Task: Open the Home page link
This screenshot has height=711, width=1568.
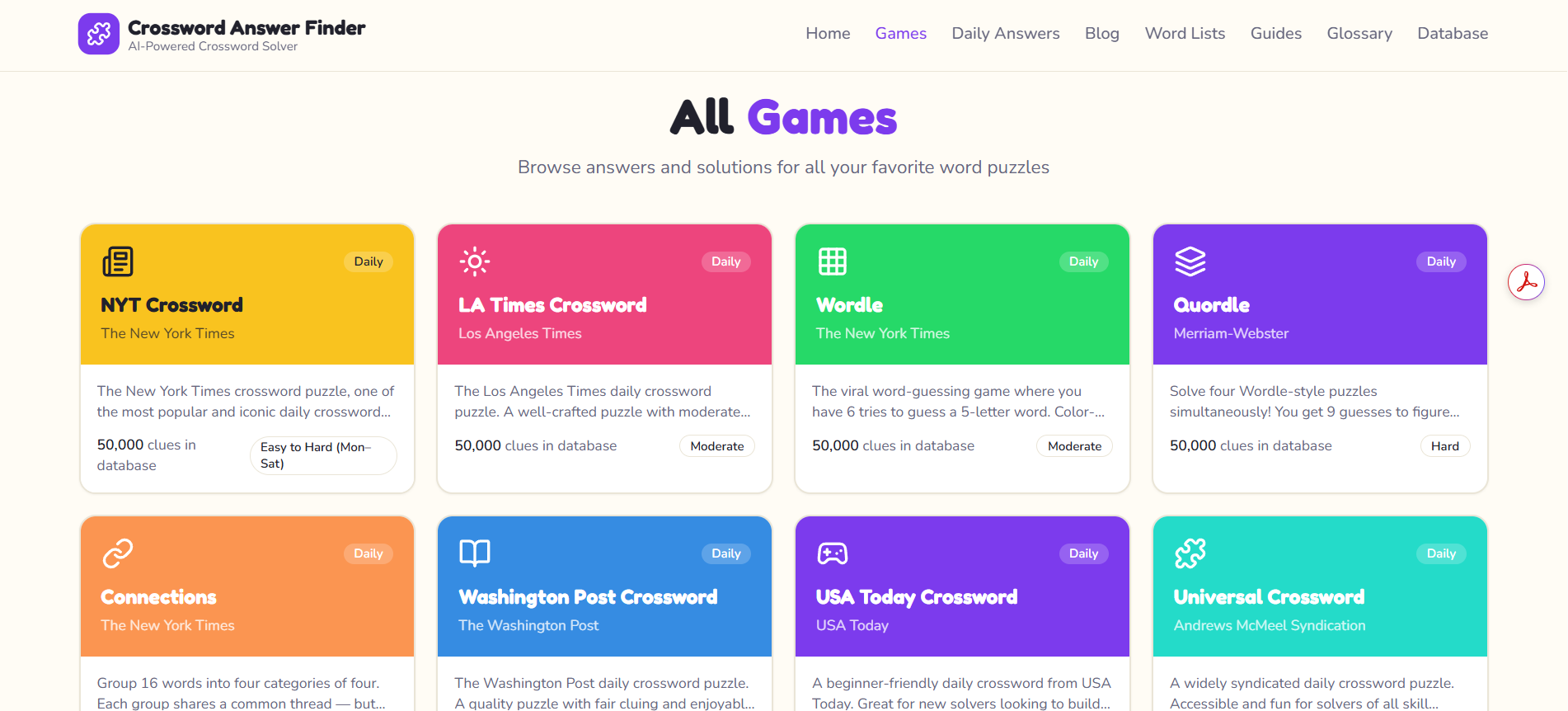Action: (828, 33)
